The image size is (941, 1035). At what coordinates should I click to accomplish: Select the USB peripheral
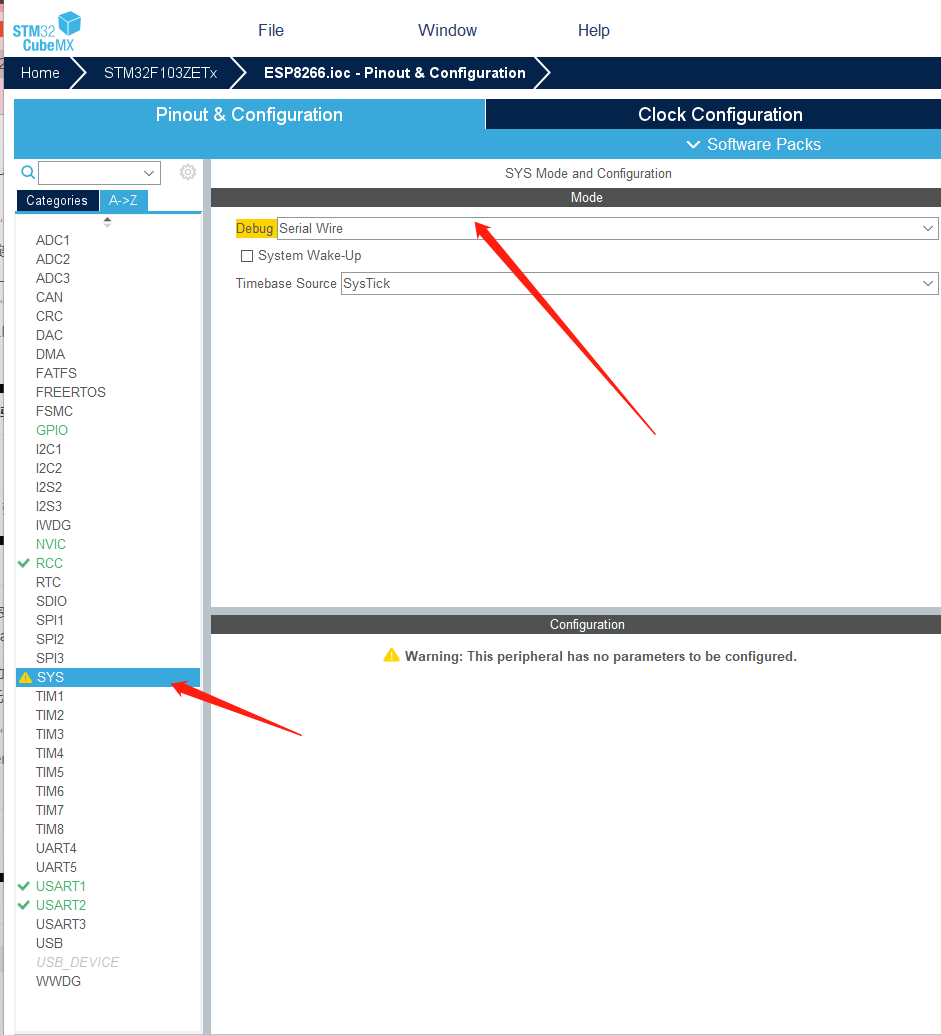(x=49, y=943)
